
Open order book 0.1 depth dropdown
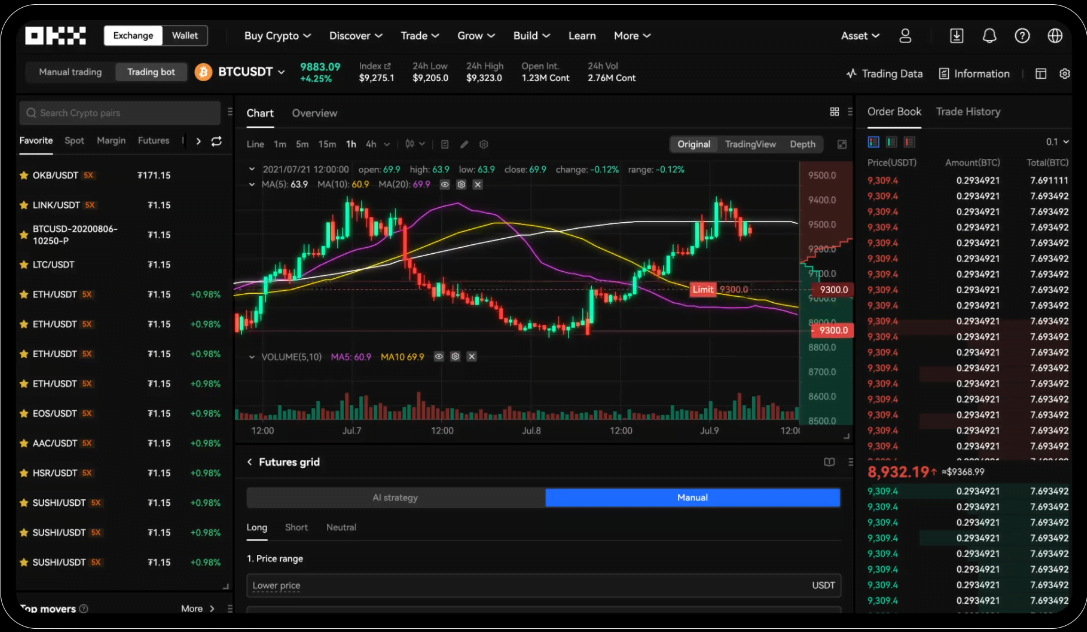pos(1057,142)
